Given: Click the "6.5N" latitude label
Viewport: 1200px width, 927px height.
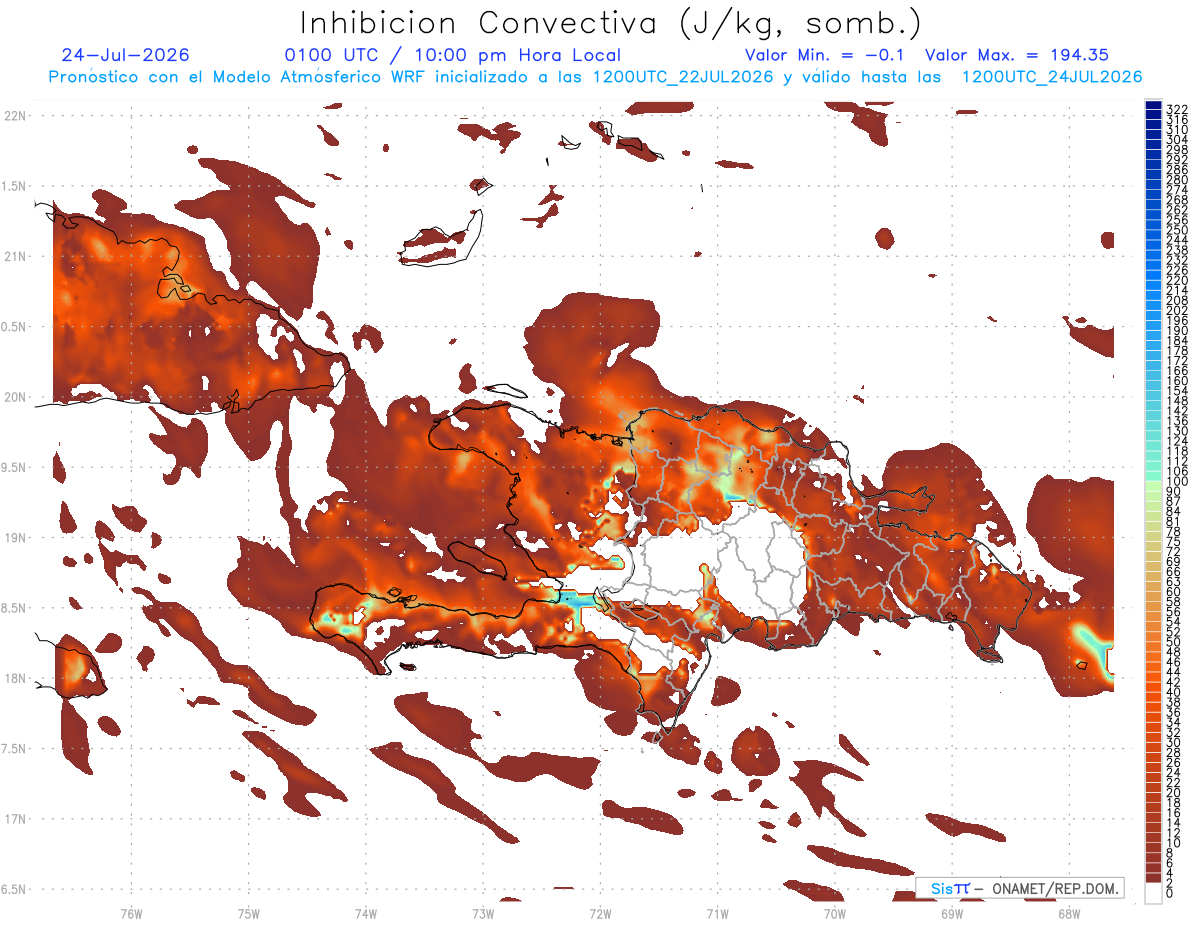Looking at the screenshot, I should [13, 890].
